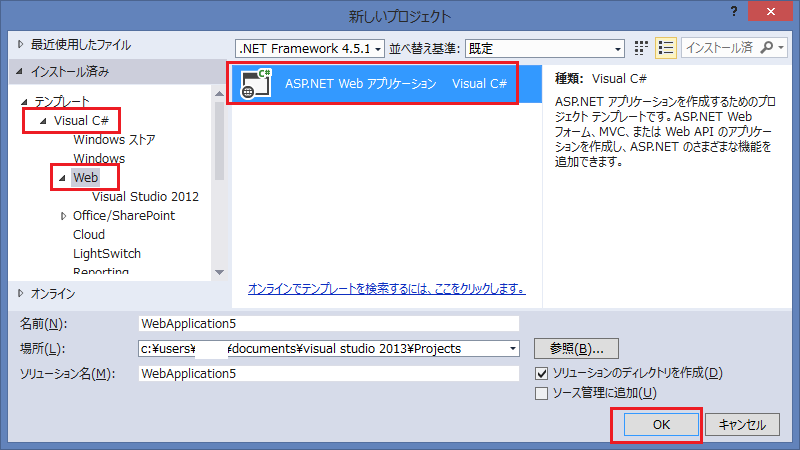Click the solution name input field

pyautogui.click(x=329, y=373)
